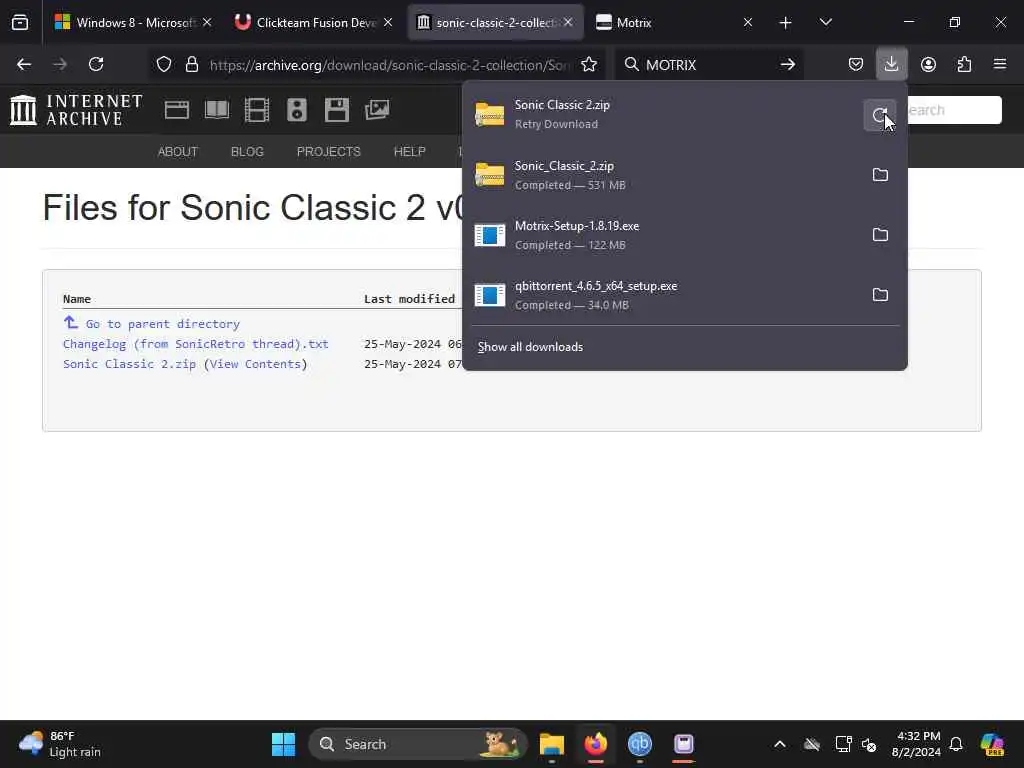Reload the current page
This screenshot has width=1024, height=768.
(x=96, y=64)
